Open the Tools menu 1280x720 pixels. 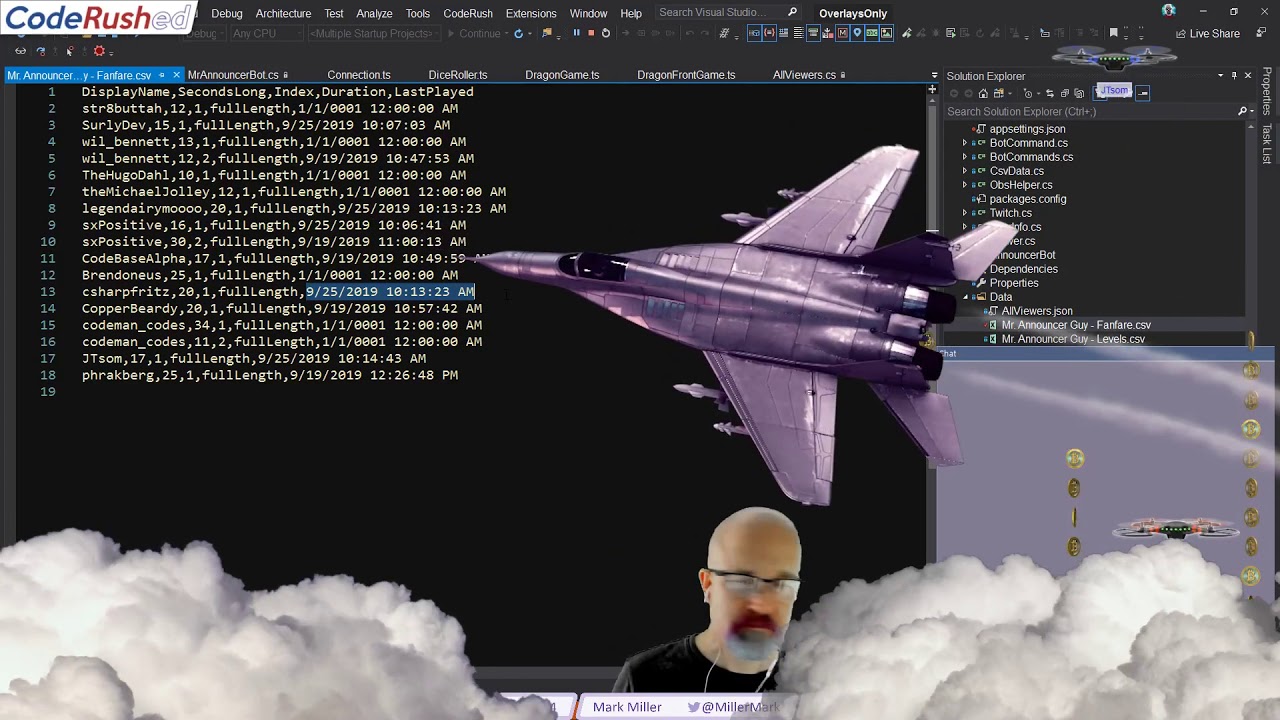point(418,13)
